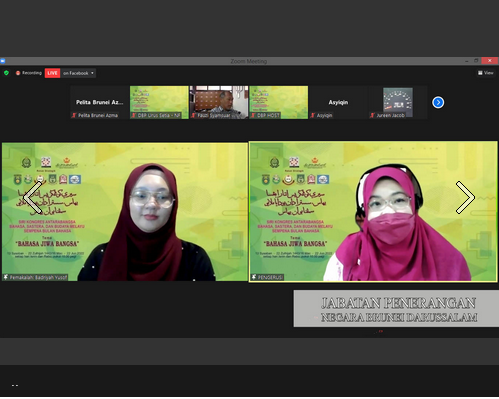
Task: Click muted mic icon beside DBP HOST
Action: coord(253,115)
